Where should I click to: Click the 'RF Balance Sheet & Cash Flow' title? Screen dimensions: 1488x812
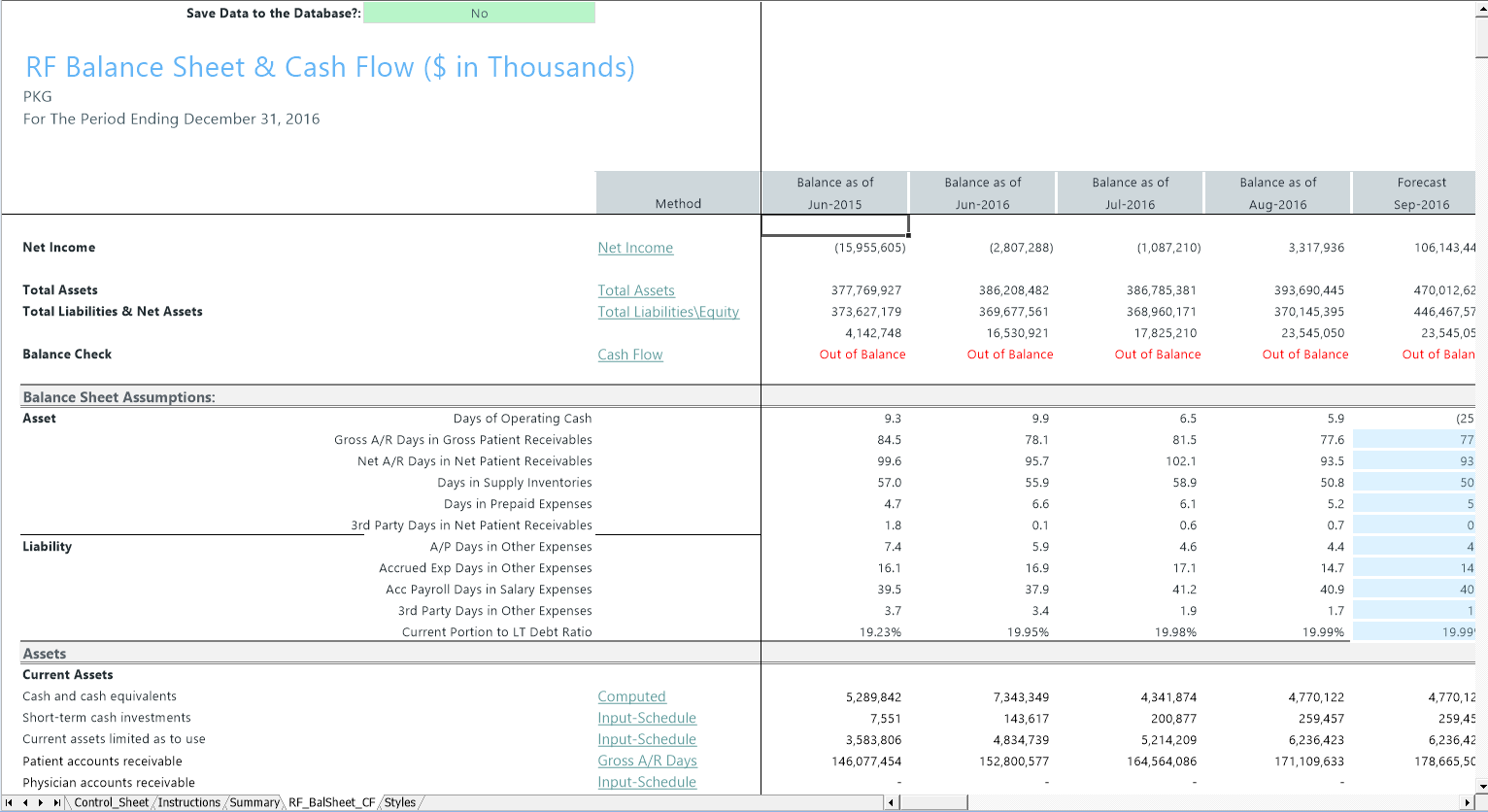[330, 67]
